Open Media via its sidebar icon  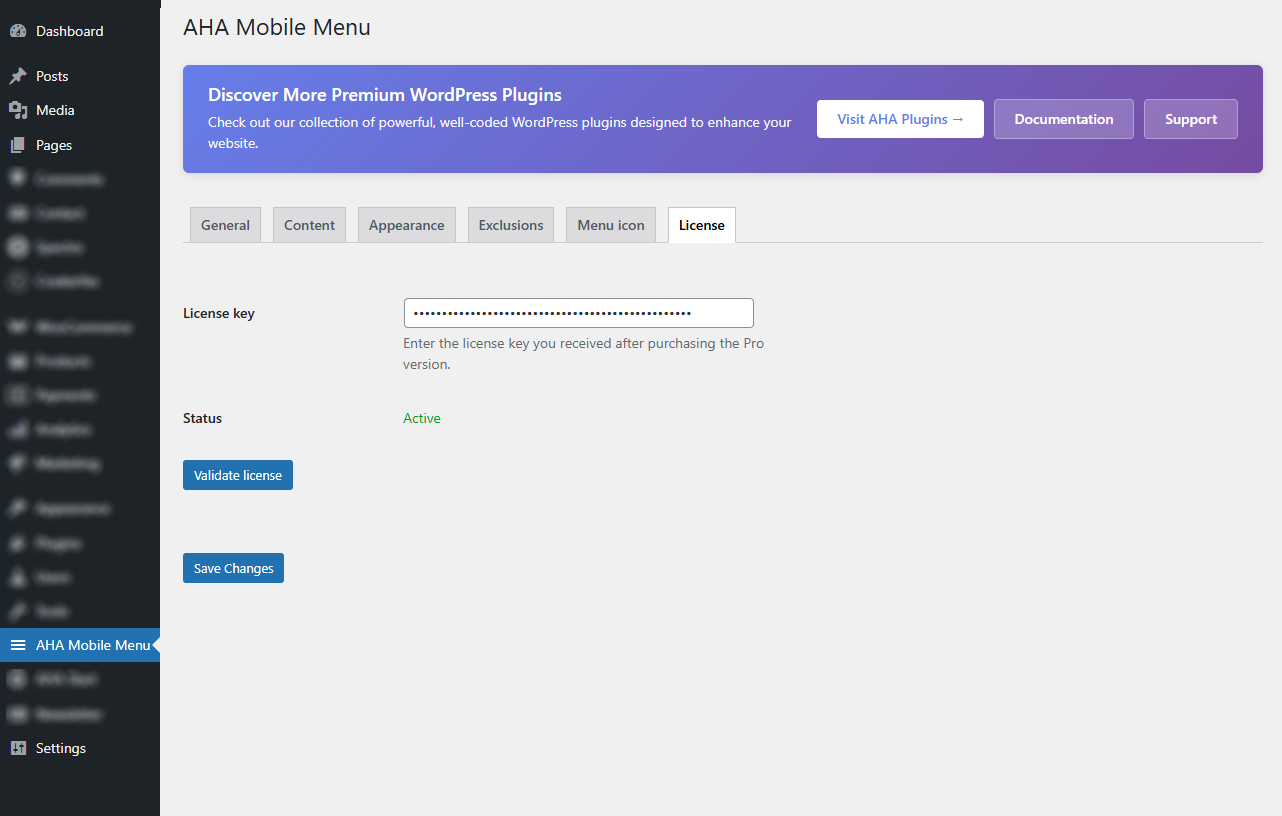(x=18, y=110)
